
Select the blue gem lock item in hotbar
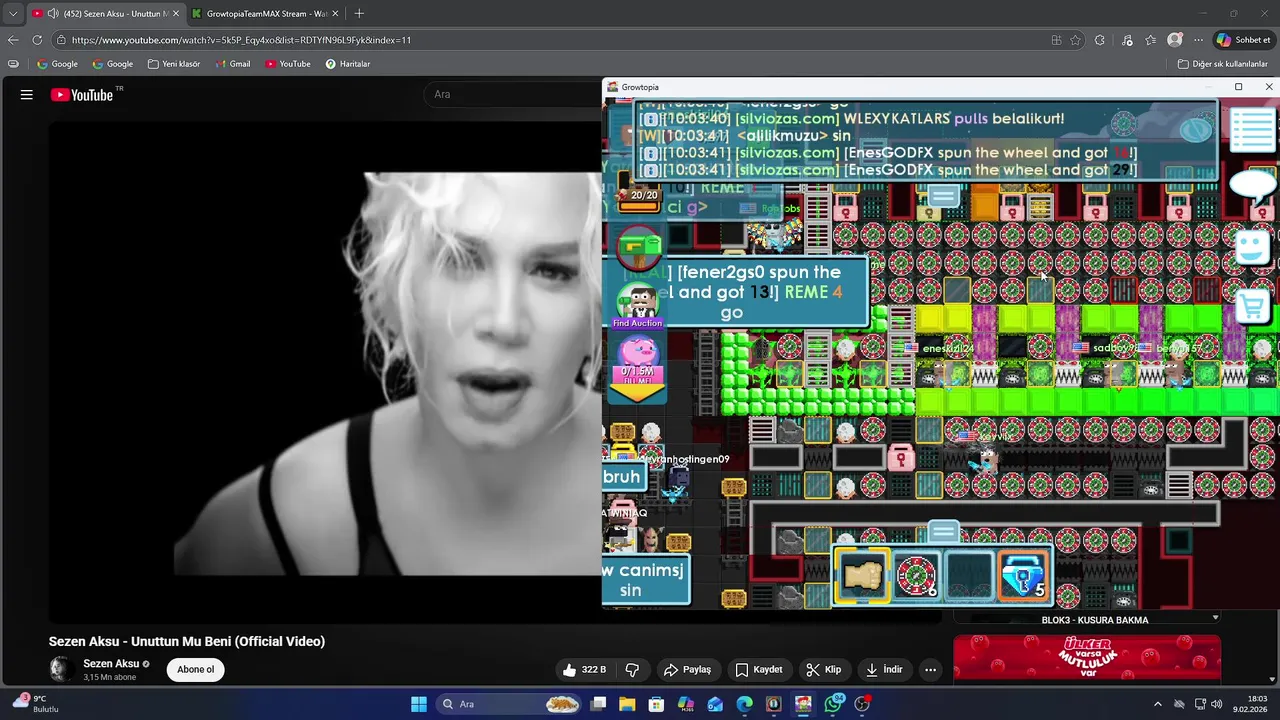tap(1024, 577)
